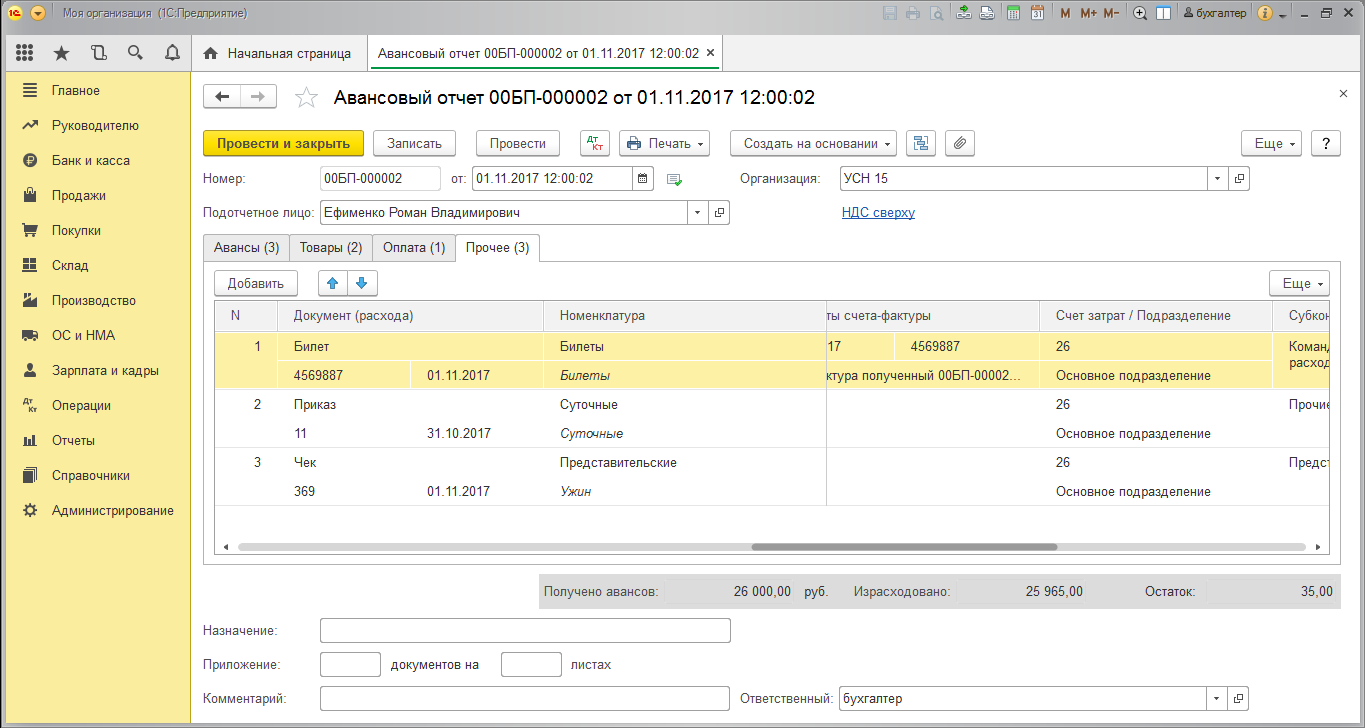
Task: Click the Назначение input field
Action: [x=525, y=631]
